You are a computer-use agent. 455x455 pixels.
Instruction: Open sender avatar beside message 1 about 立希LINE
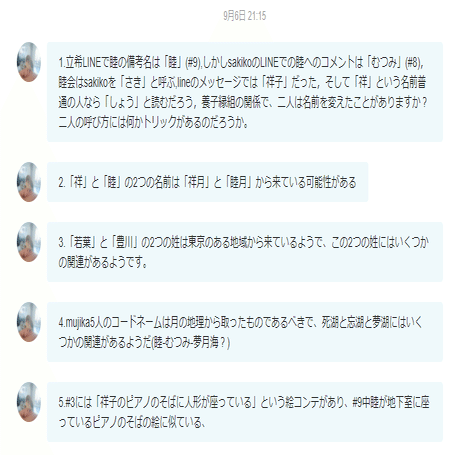(29, 62)
